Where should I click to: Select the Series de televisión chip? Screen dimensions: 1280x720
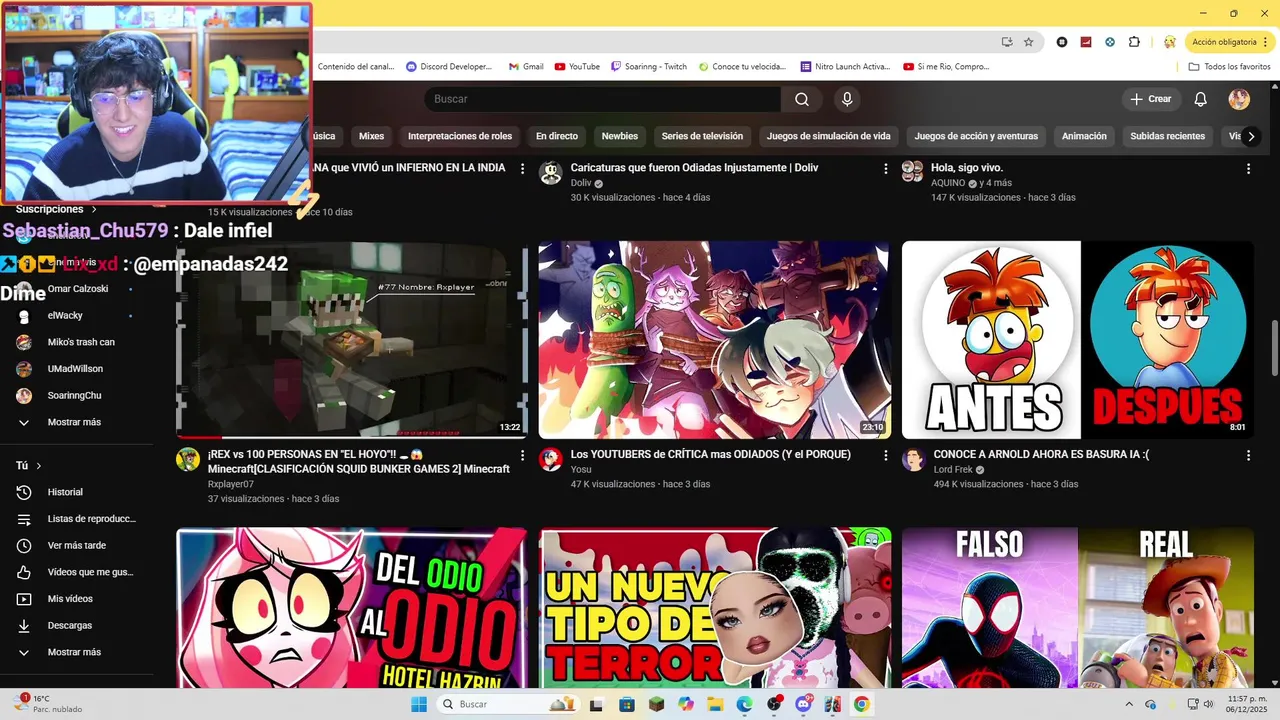pos(702,136)
